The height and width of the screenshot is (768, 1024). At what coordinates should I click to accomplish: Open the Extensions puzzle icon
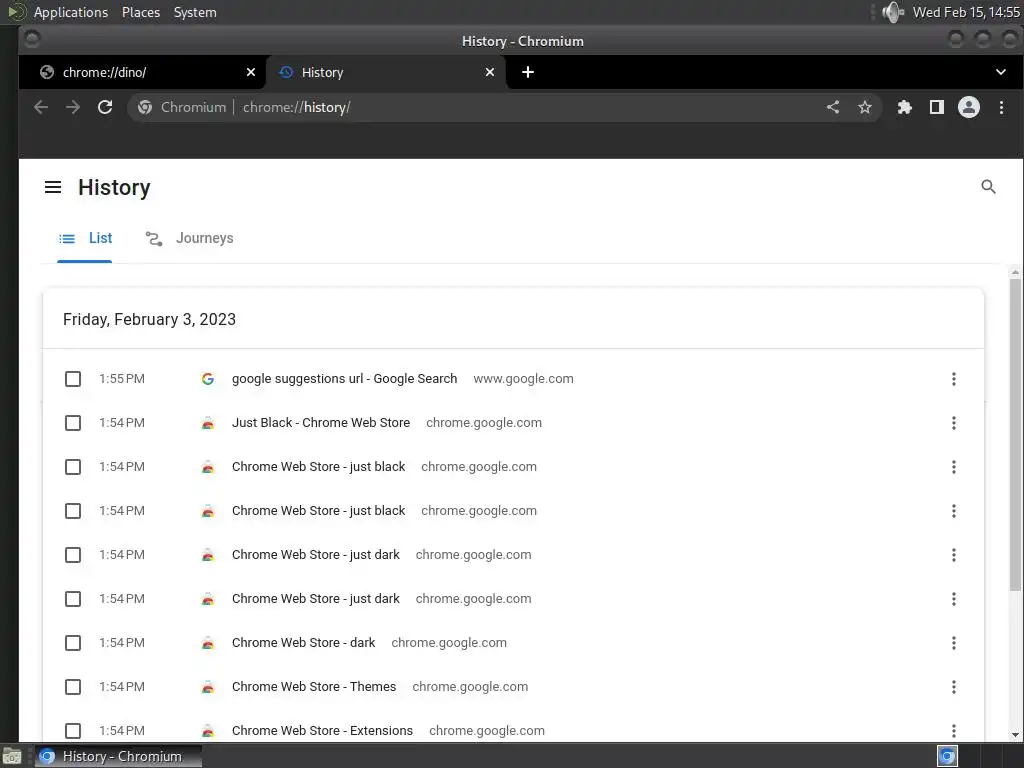coord(904,107)
